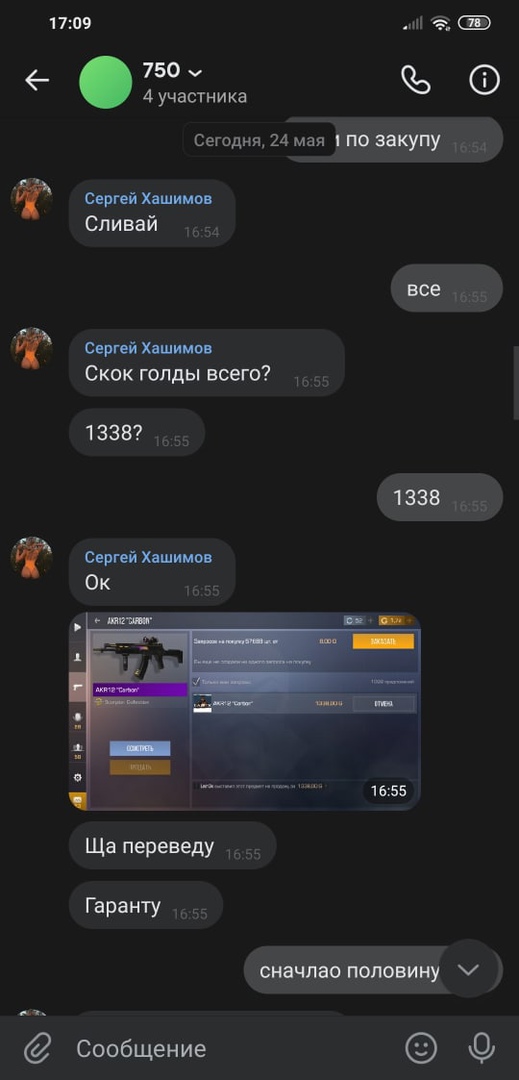Tap Сергей Хашимов avatar near Сливай
519x1080 pixels.
[32, 199]
